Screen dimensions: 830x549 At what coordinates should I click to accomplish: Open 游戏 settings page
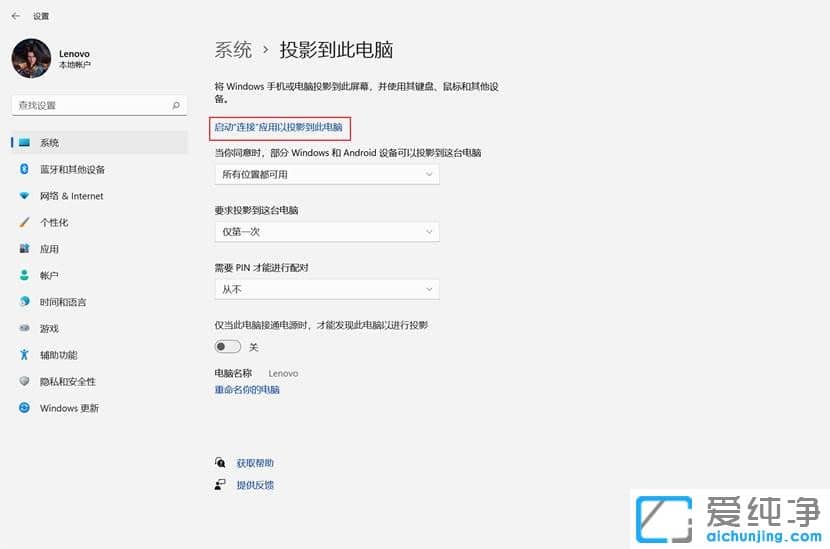[99, 328]
